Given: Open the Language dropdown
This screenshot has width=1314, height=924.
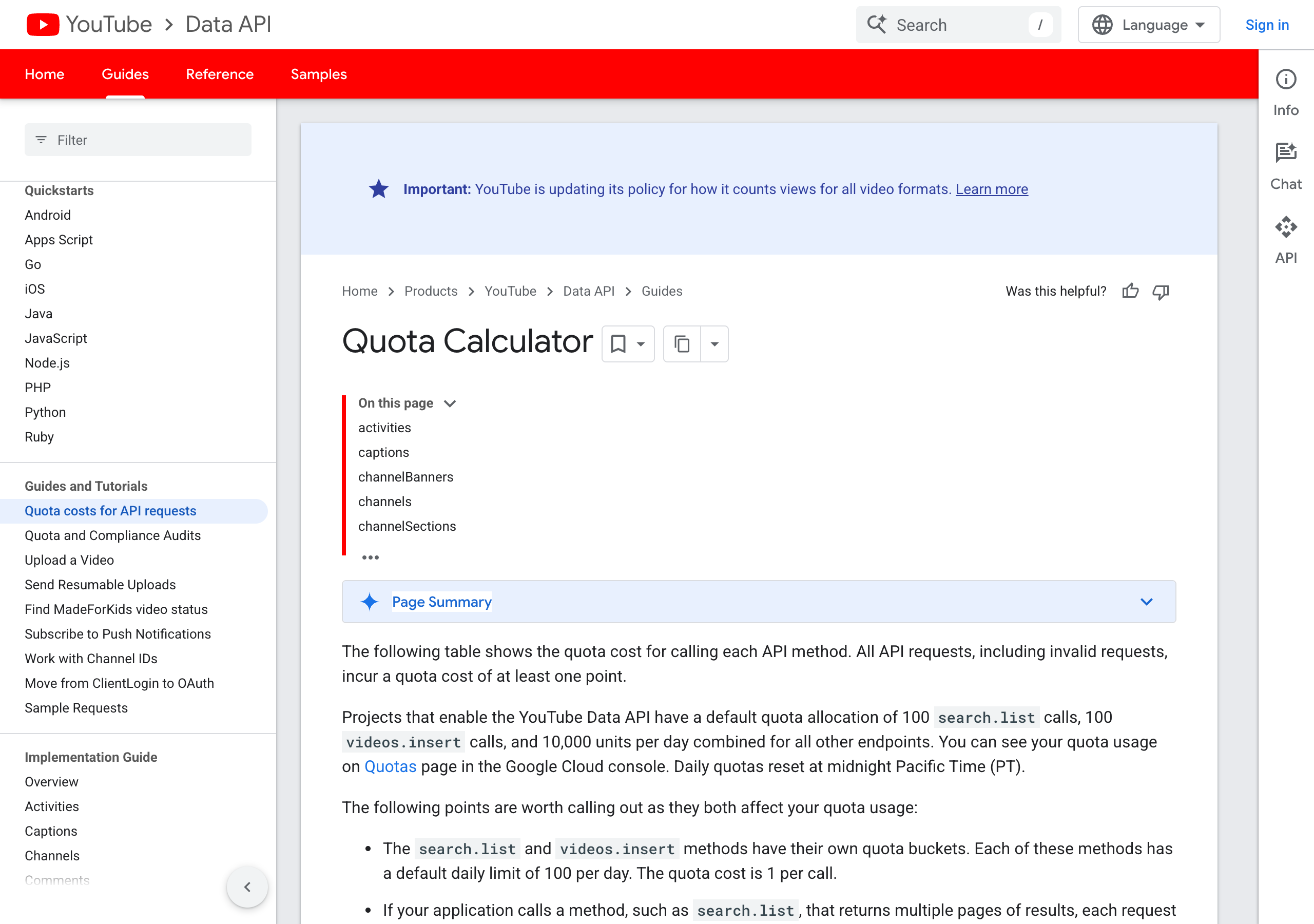Looking at the screenshot, I should (x=1148, y=25).
